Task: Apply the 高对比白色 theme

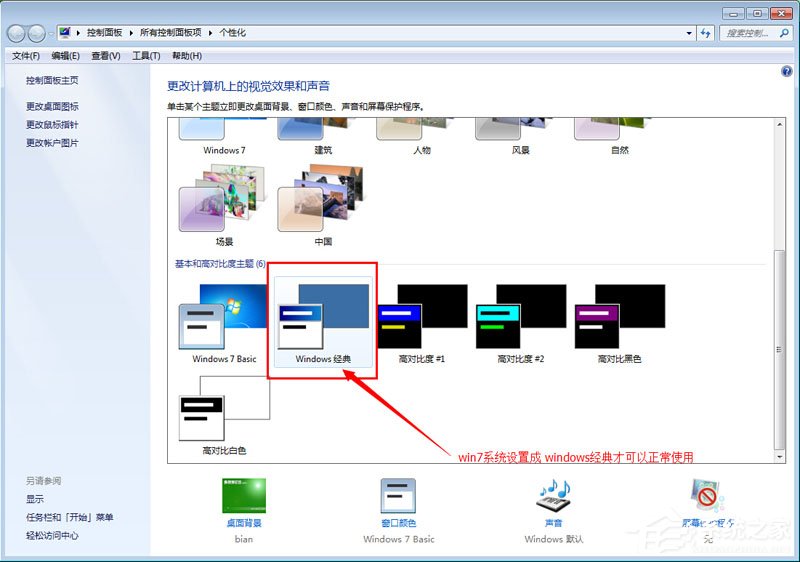Action: tap(224, 417)
